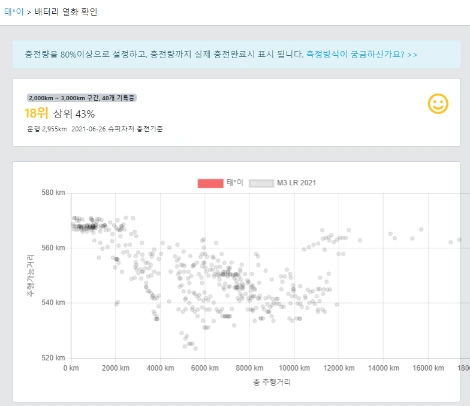Viewport: 470px width, 406px height.
Task: Click the 0 km x-axis label
Action: [x=71, y=368]
